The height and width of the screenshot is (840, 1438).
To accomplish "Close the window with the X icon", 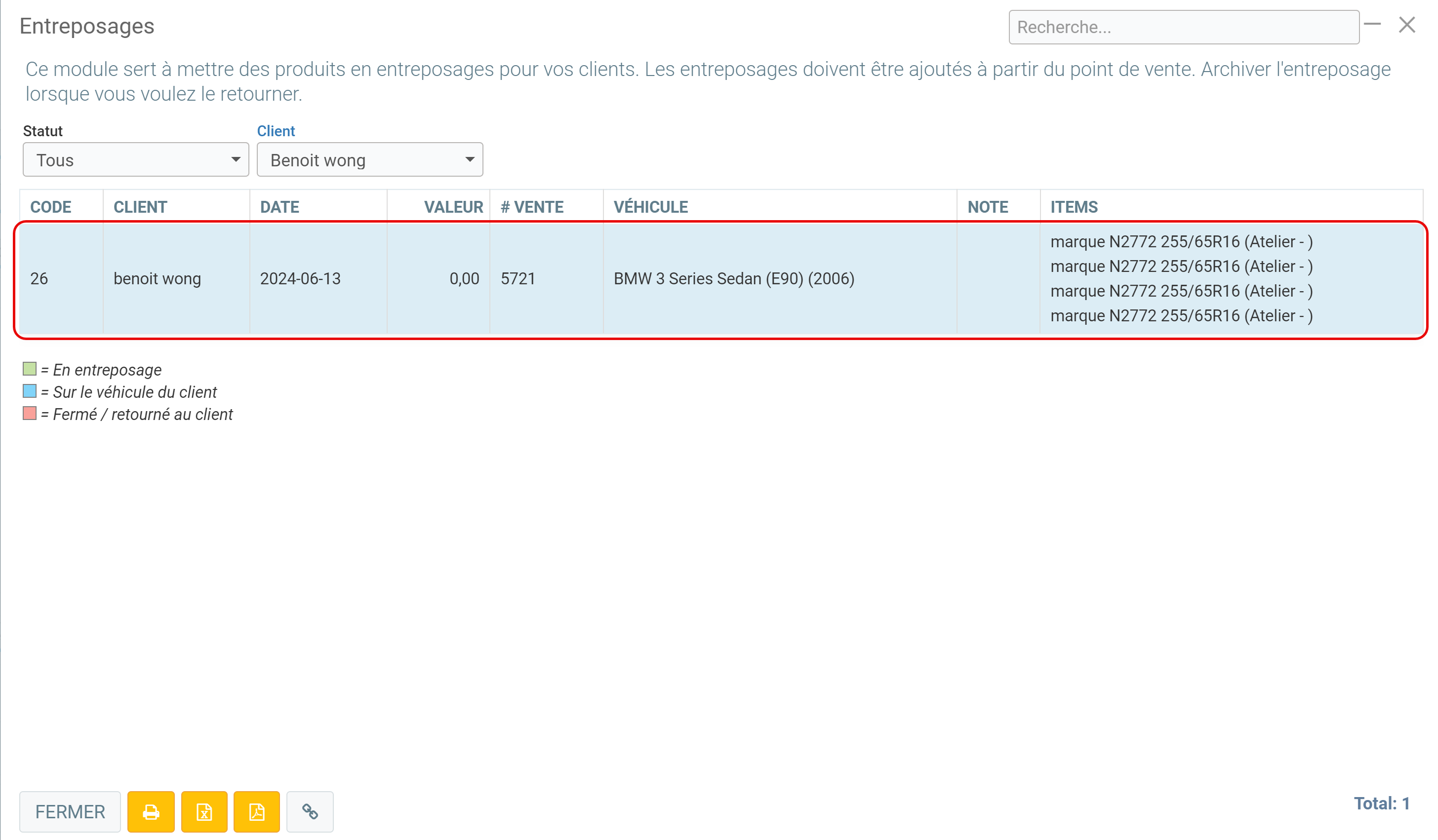I will pos(1406,25).
